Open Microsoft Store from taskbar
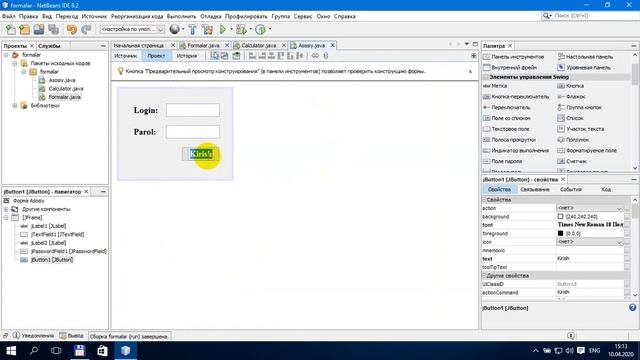 coord(102,351)
